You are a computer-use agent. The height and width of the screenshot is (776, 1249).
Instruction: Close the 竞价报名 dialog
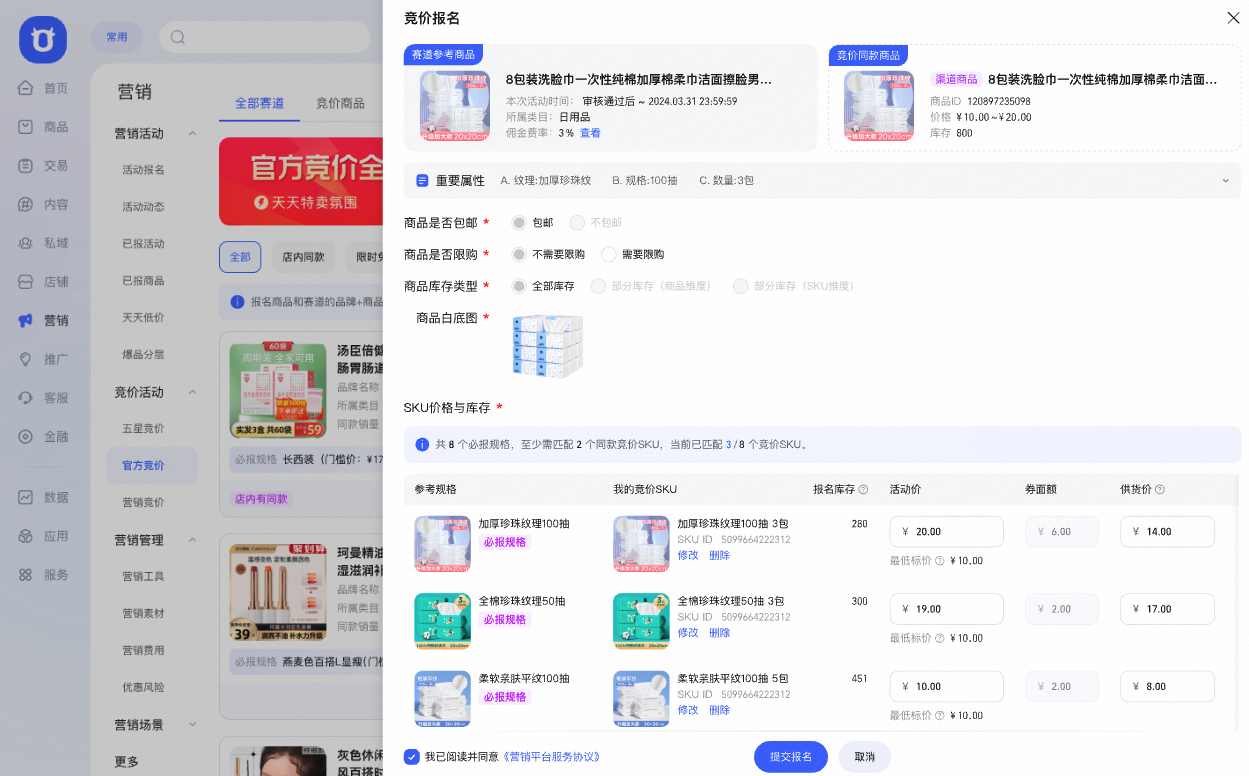tap(1232, 18)
